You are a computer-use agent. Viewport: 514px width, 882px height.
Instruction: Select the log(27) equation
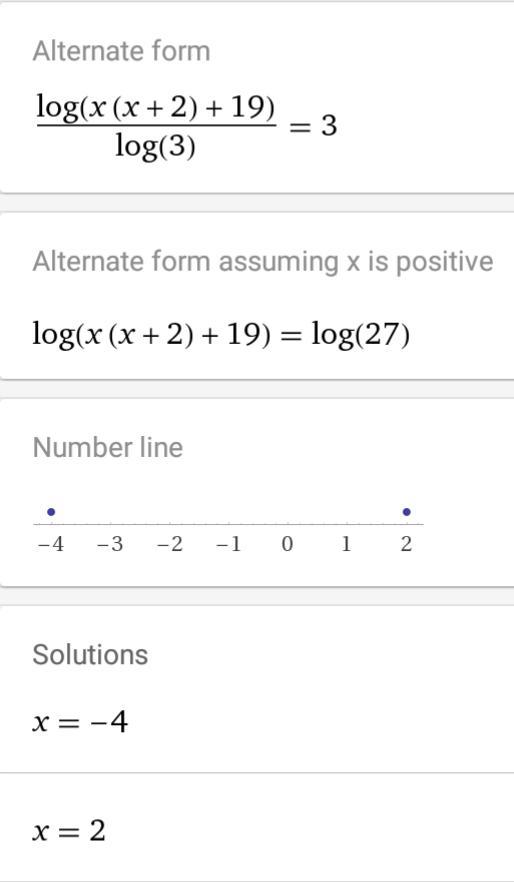pos(221,336)
